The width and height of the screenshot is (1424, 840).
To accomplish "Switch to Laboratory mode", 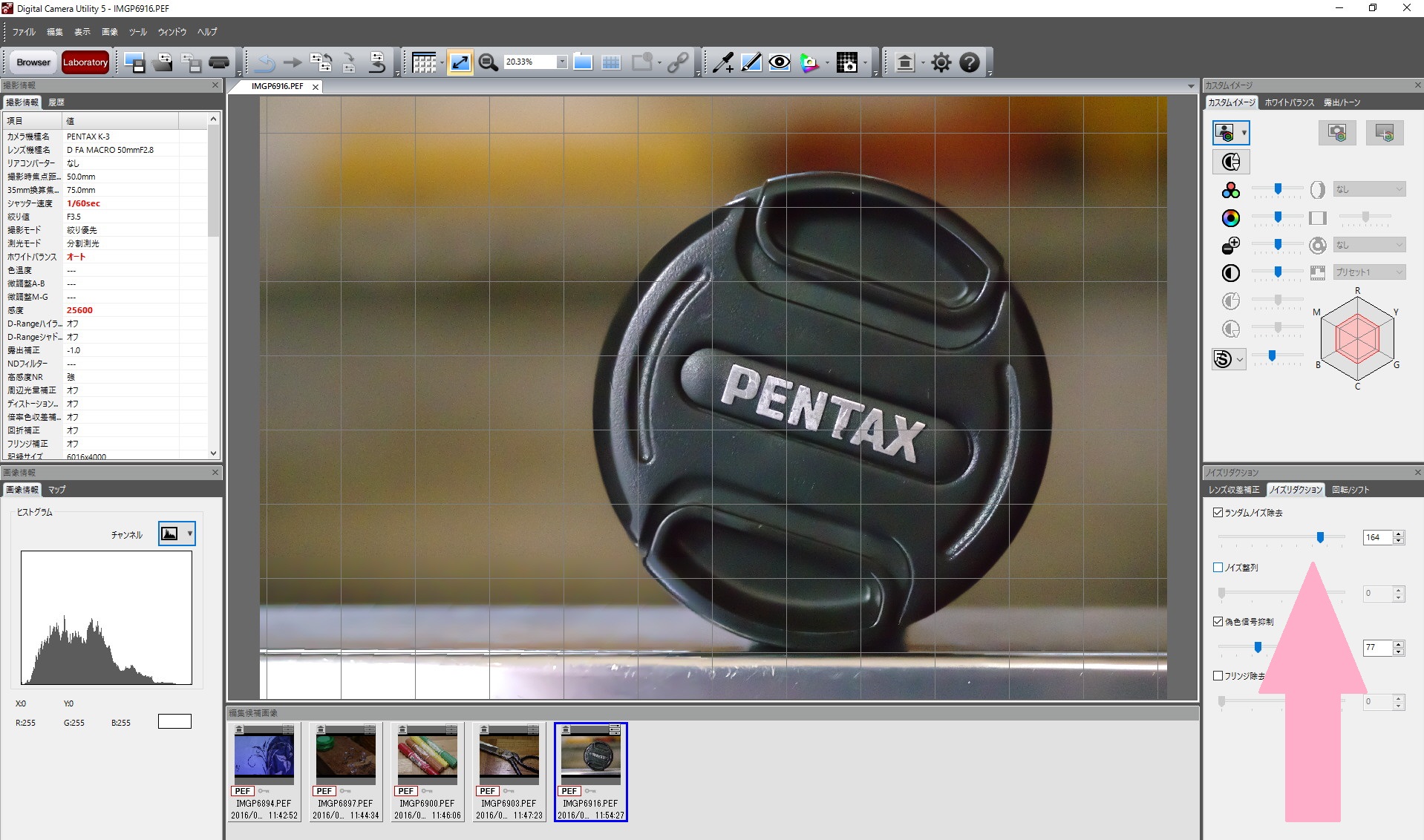I will pyautogui.click(x=85, y=62).
